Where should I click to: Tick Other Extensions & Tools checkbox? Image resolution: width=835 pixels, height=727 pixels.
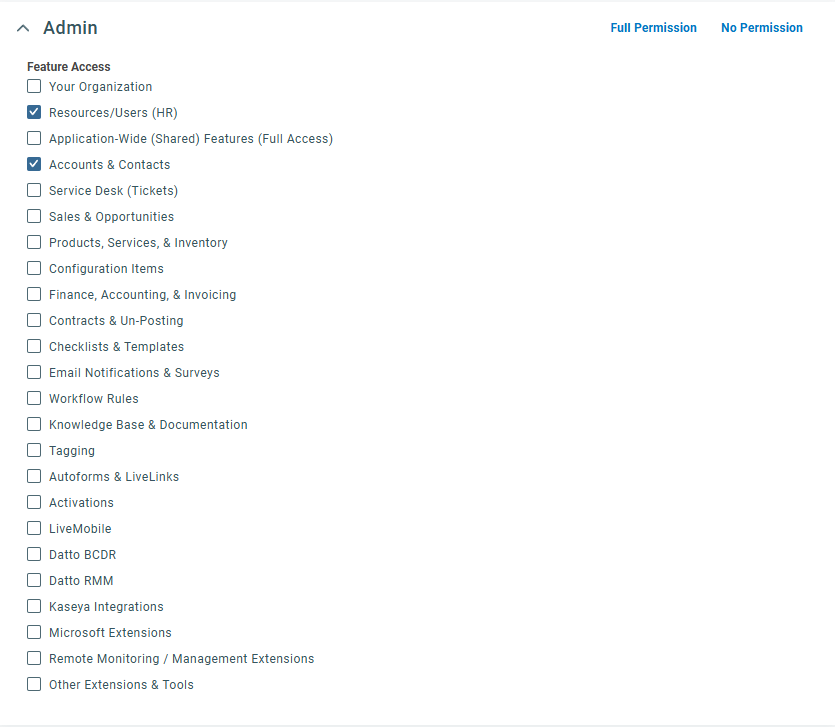tap(34, 684)
